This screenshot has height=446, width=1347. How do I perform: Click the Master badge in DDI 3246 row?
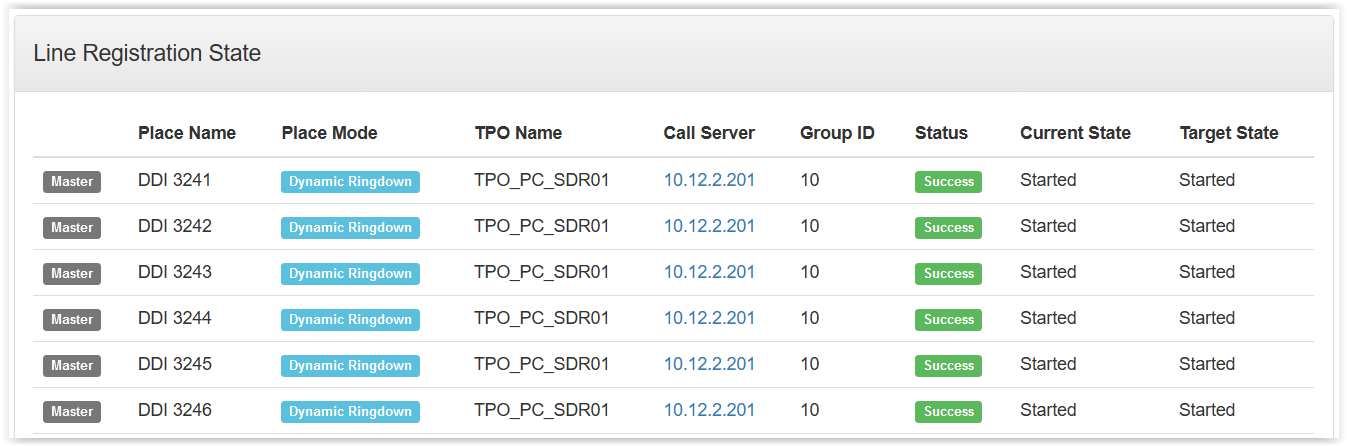[x=72, y=412]
